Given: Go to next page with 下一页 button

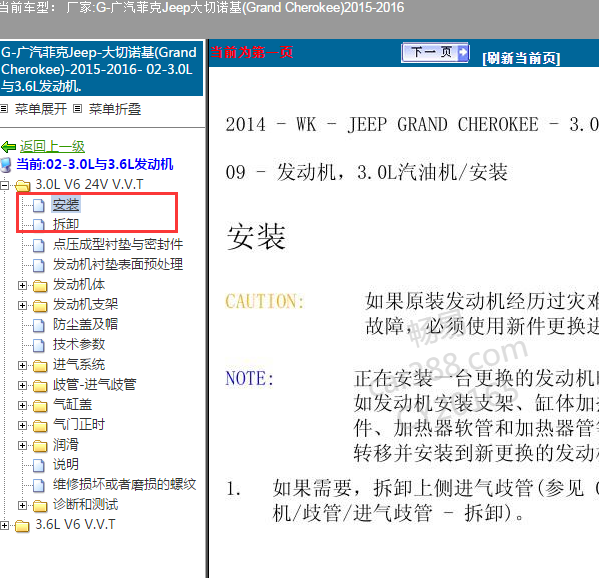Looking at the screenshot, I should point(435,52).
